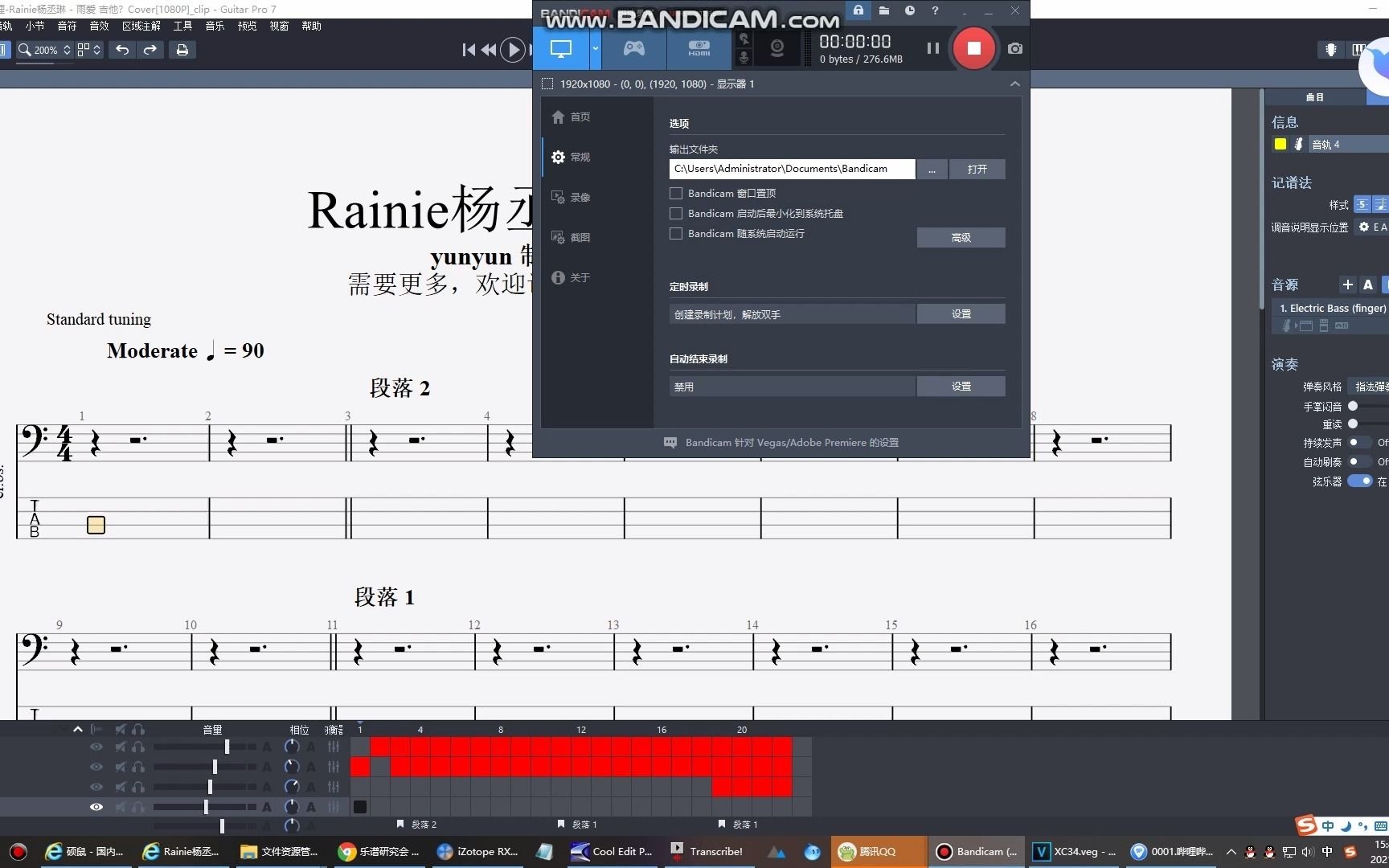Click the A automation button in 音源

[1368, 285]
